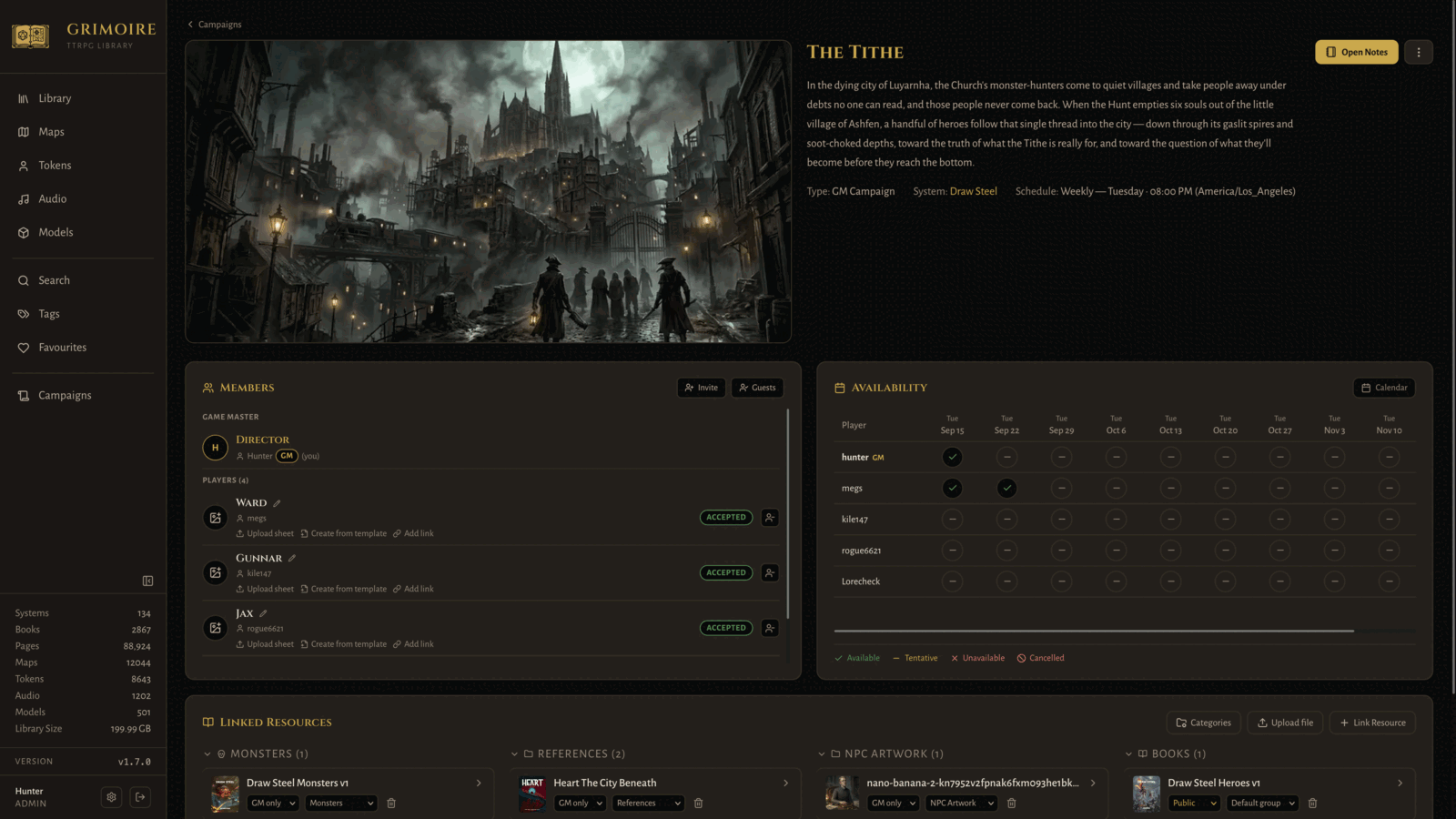
Task: Open Draw Steel Heroes v1 arrow
Action: pos(1400,784)
